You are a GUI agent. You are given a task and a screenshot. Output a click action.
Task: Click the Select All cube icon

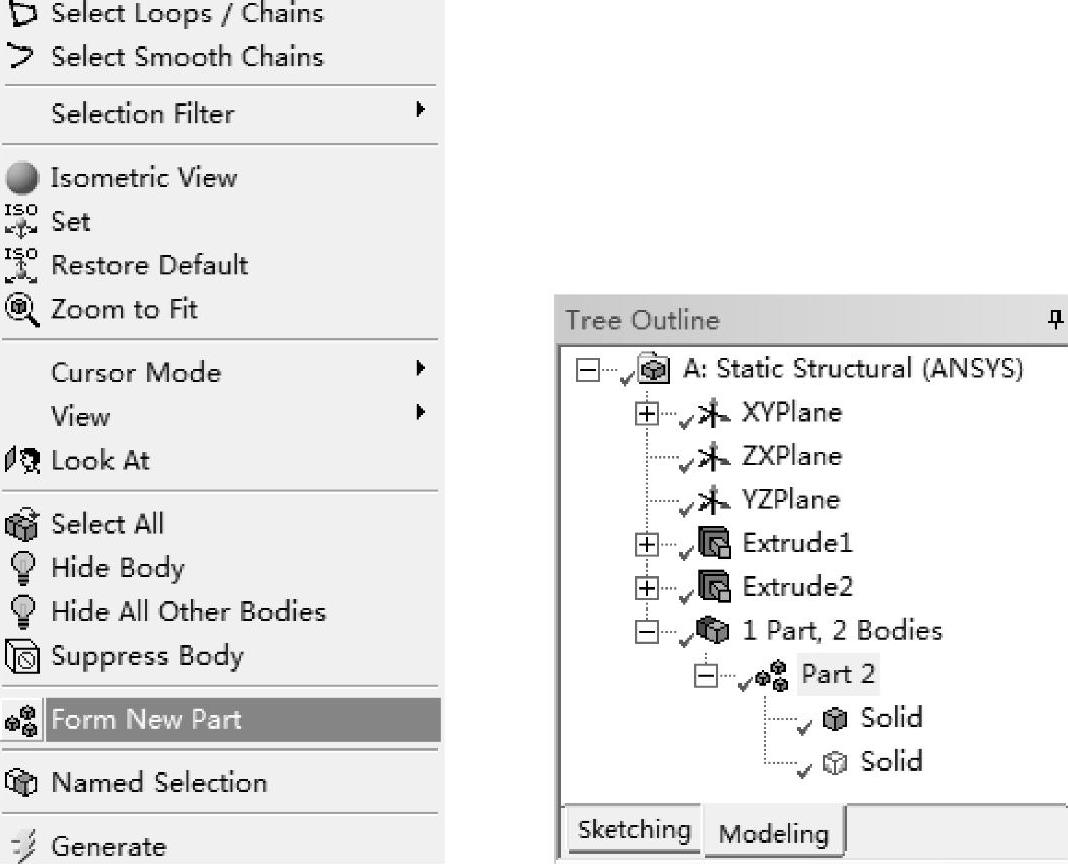pyautogui.click(x=21, y=524)
